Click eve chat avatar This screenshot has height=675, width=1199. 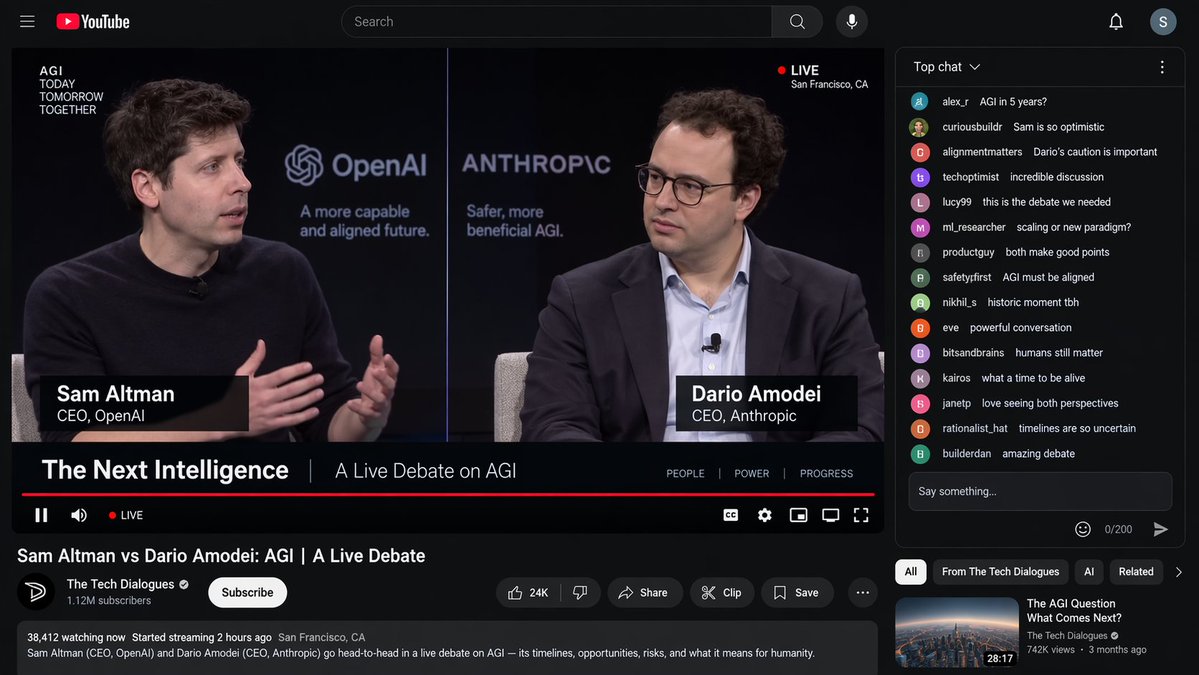(919, 328)
